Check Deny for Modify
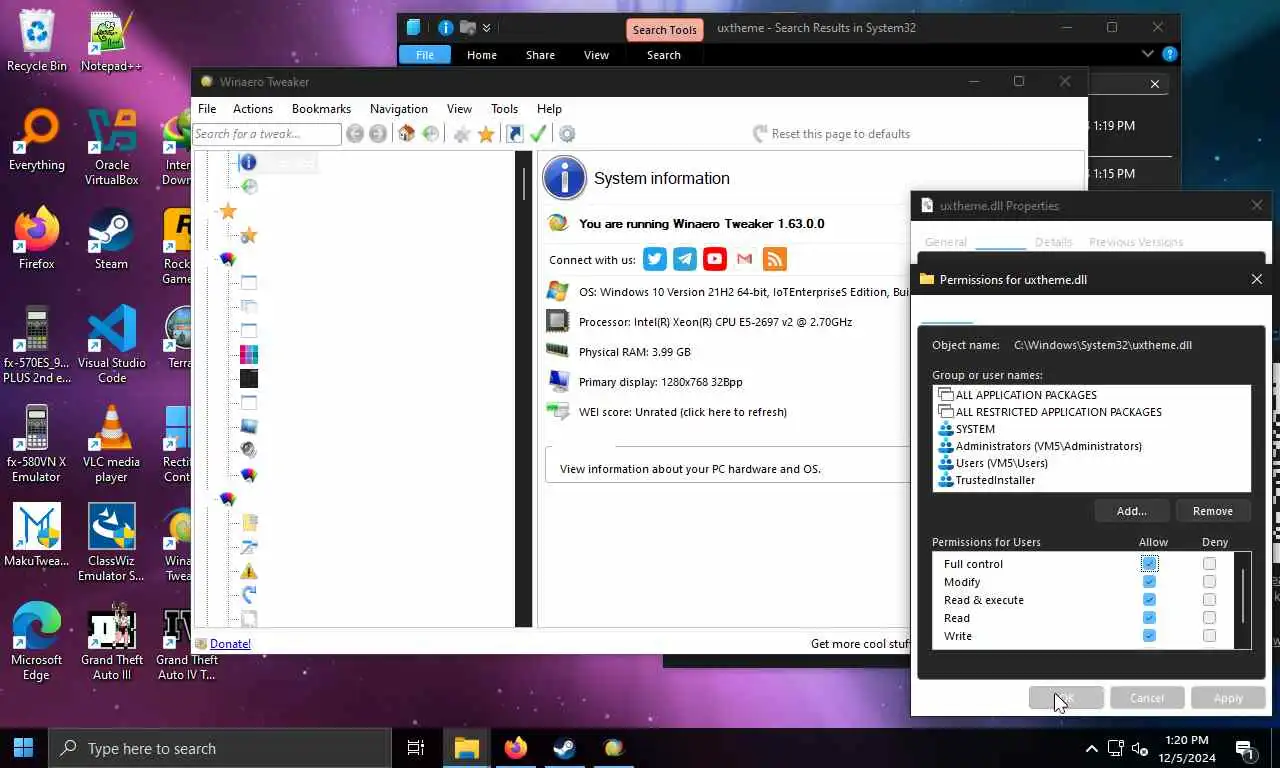The height and width of the screenshot is (768, 1280). 1210,582
